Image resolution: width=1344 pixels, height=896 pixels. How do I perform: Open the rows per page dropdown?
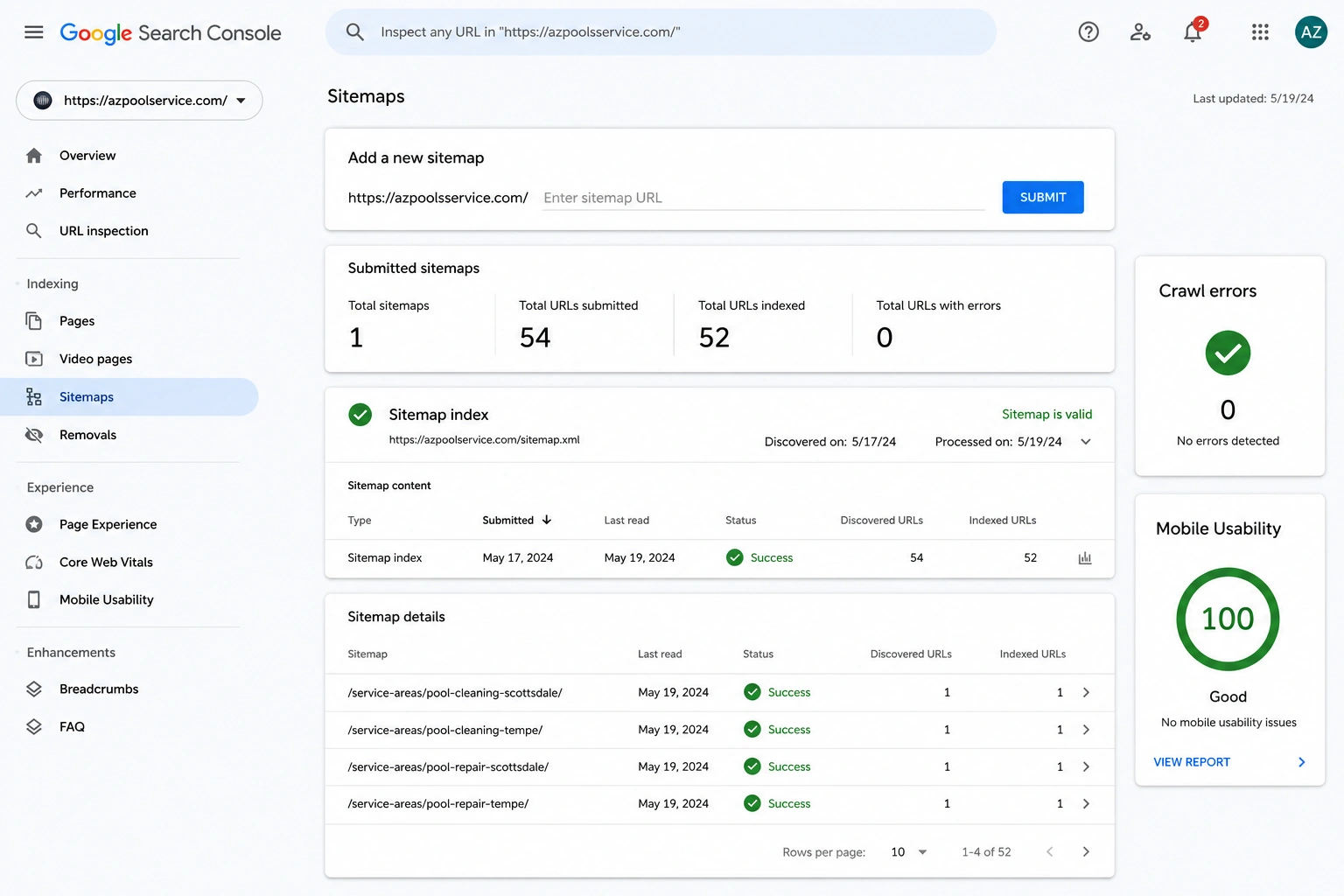(909, 852)
